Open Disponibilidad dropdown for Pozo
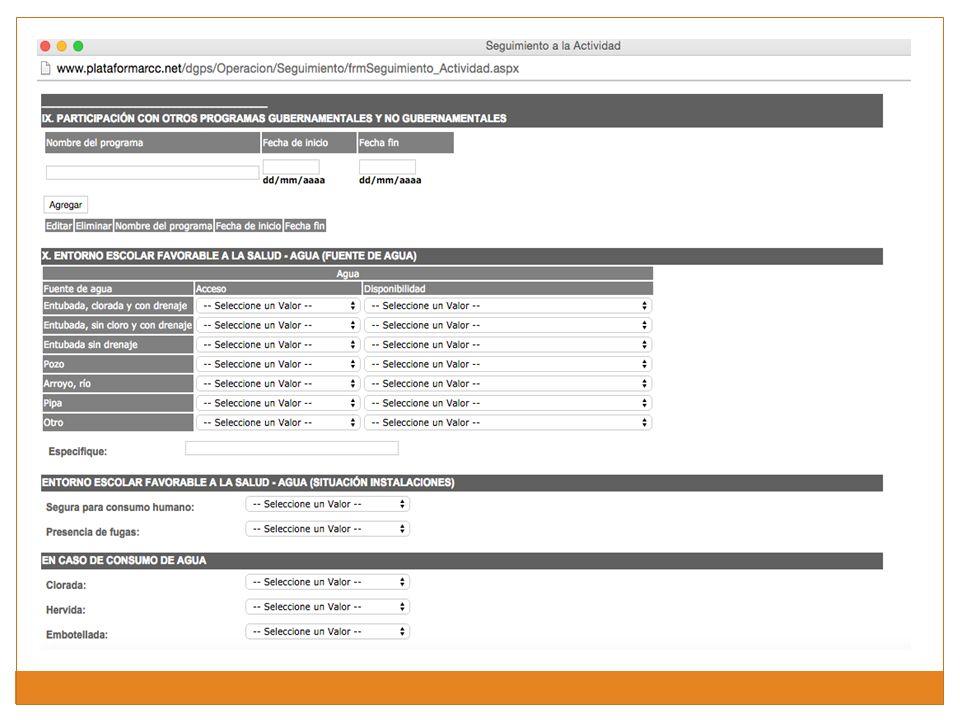960x720 pixels. click(x=508, y=364)
